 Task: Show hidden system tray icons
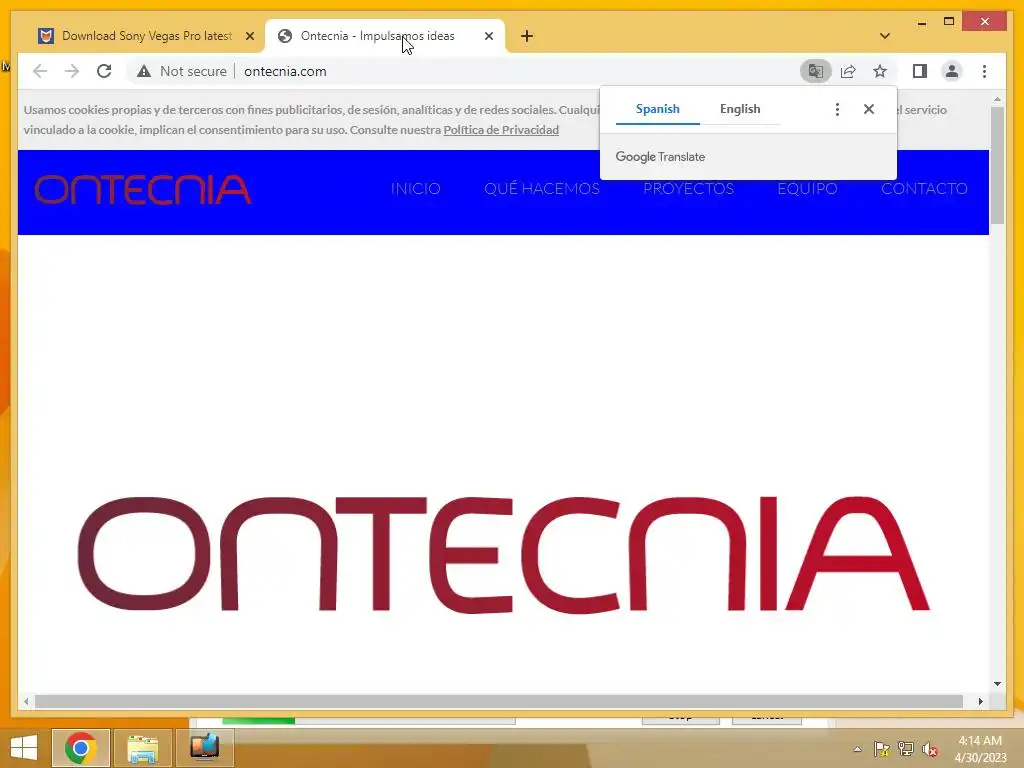coord(857,749)
